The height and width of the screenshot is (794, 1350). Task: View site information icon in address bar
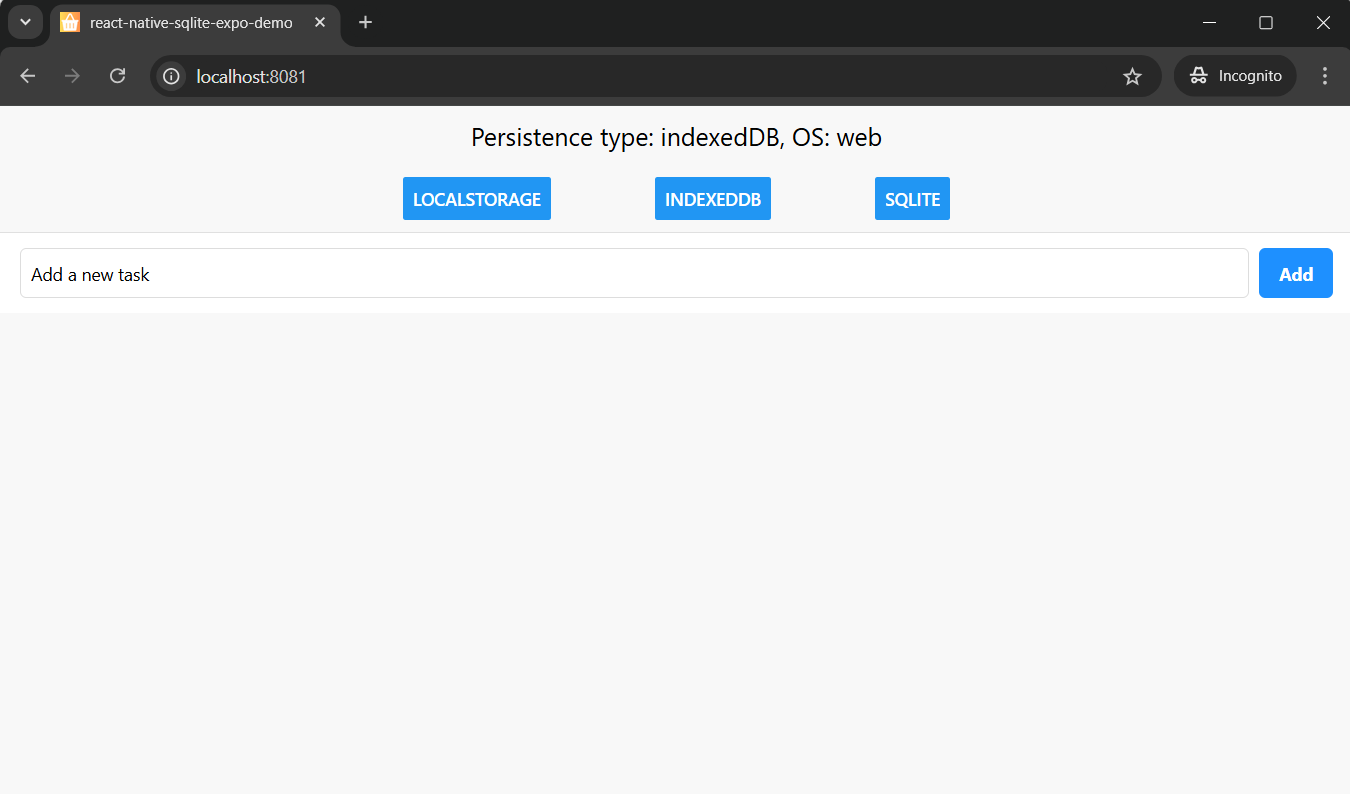(171, 76)
